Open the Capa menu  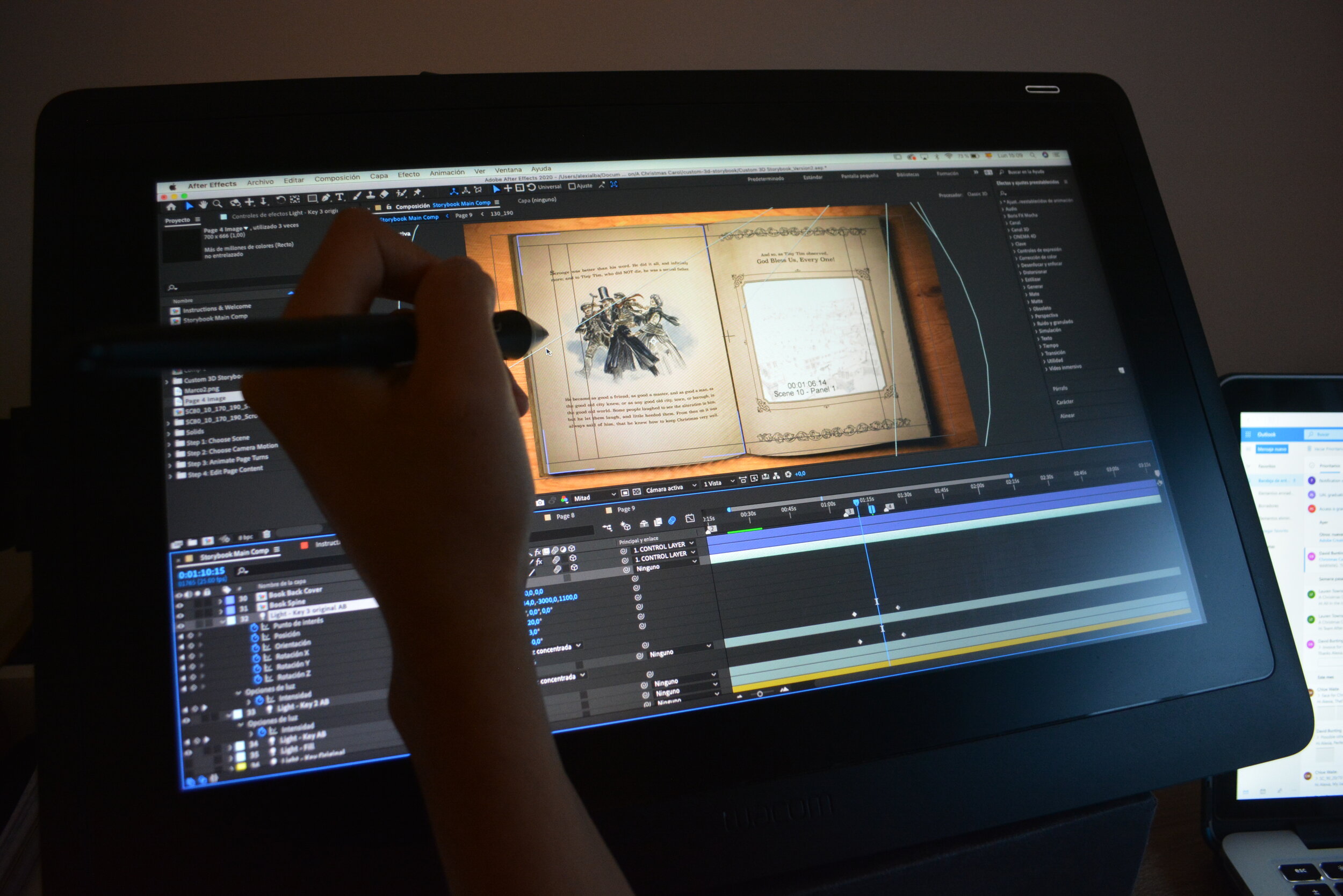(379, 176)
